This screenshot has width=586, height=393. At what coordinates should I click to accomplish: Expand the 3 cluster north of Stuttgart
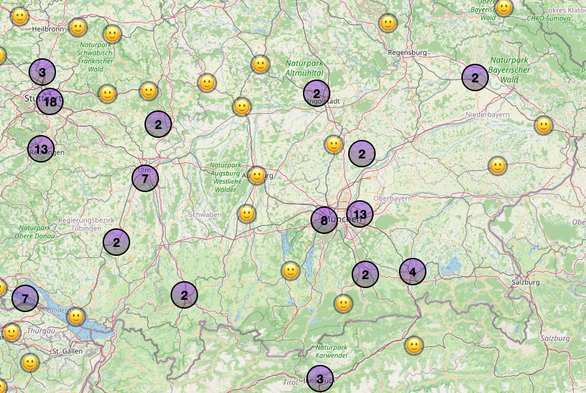(42, 72)
